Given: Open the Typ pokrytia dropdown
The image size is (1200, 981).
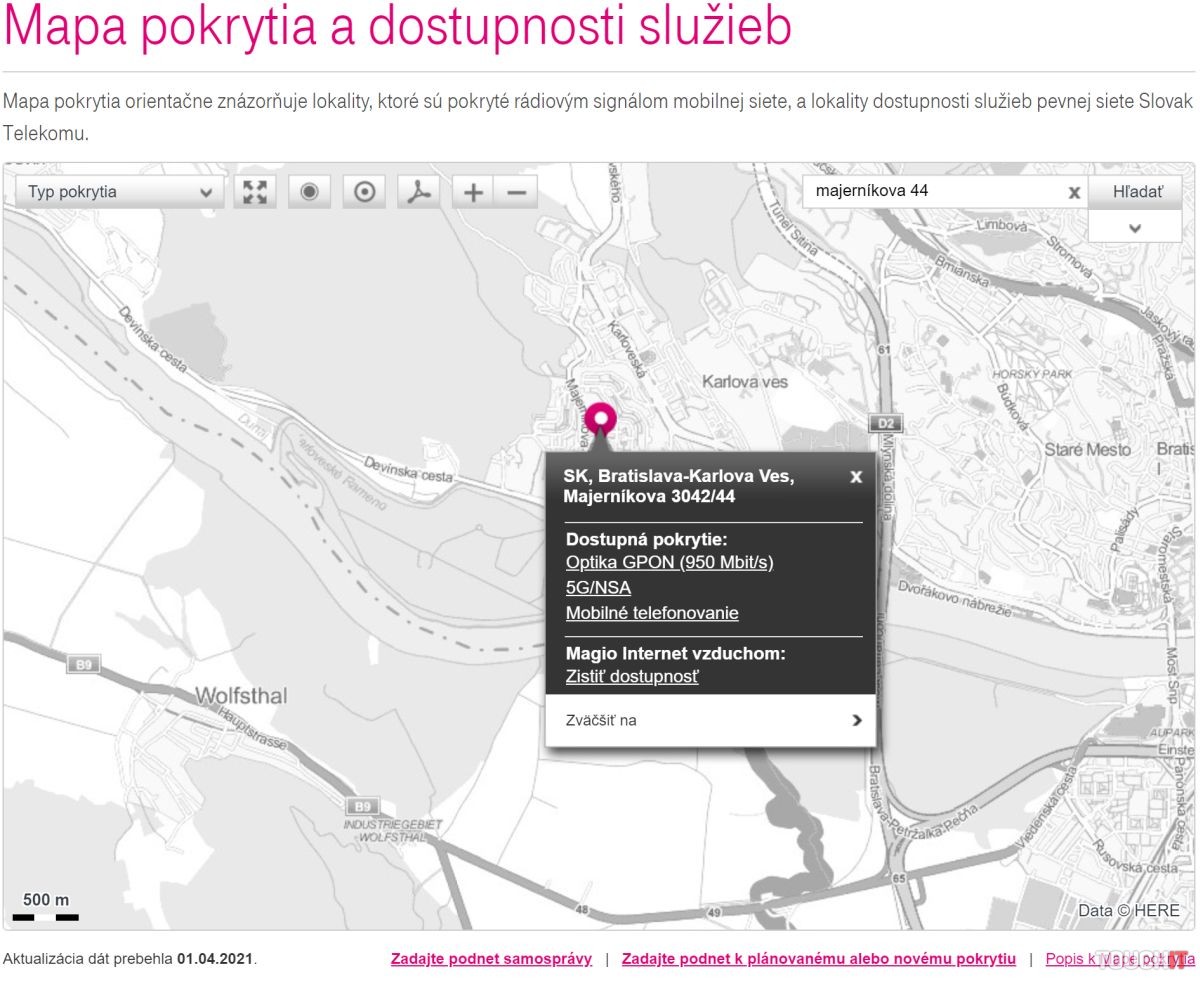Looking at the screenshot, I should click(120, 192).
